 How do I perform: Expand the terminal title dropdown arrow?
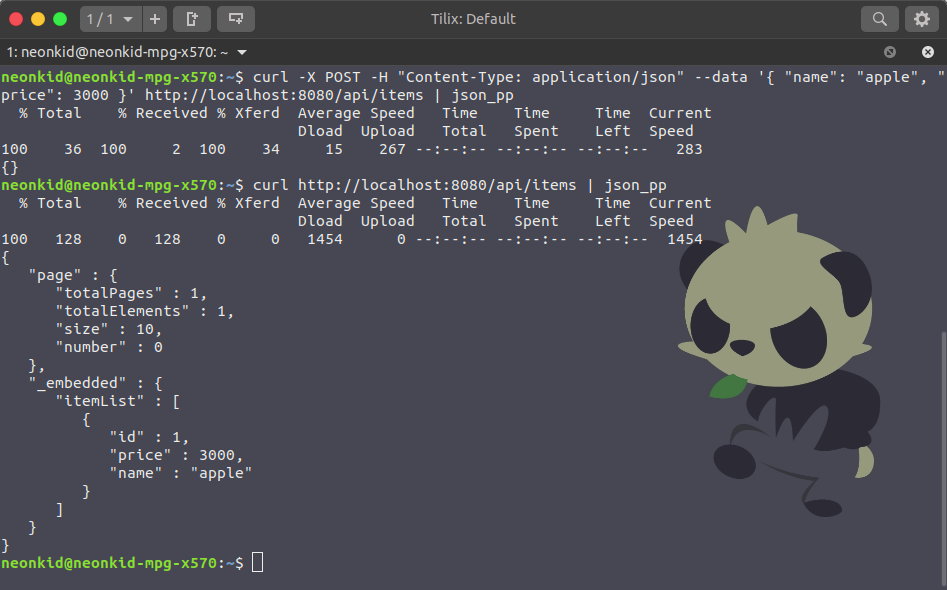[242, 53]
